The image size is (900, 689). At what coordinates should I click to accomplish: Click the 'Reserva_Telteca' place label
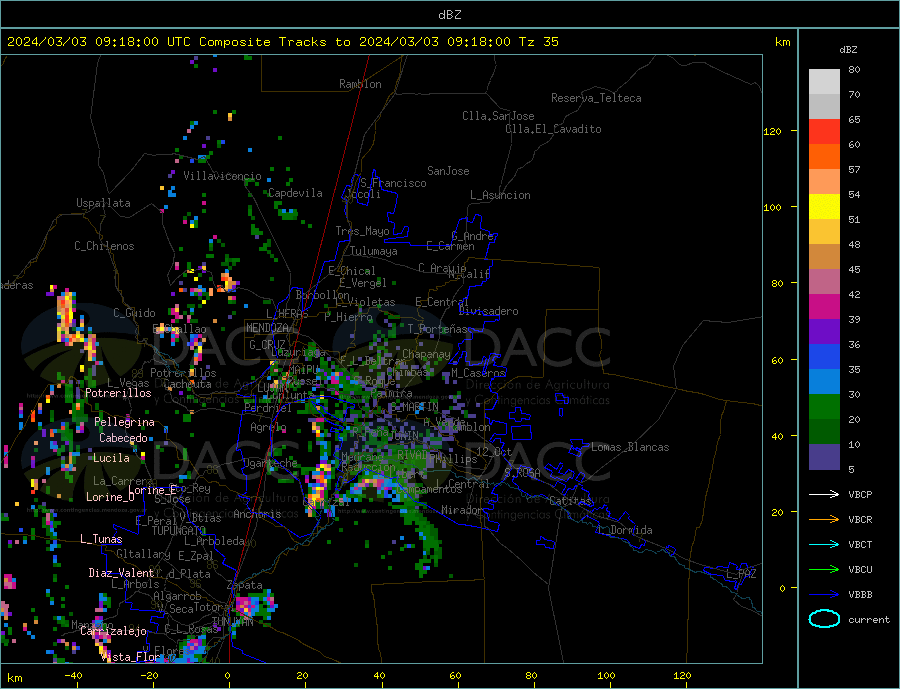596,98
